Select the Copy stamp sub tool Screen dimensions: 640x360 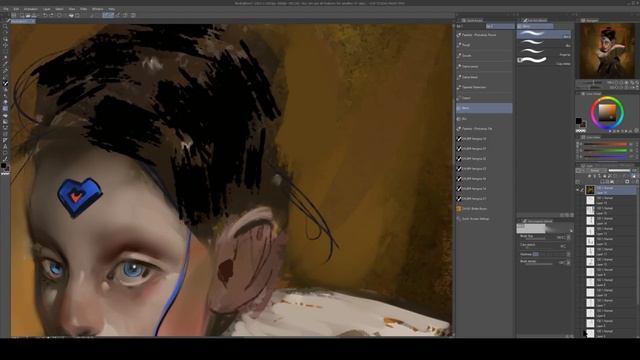(x=544, y=61)
